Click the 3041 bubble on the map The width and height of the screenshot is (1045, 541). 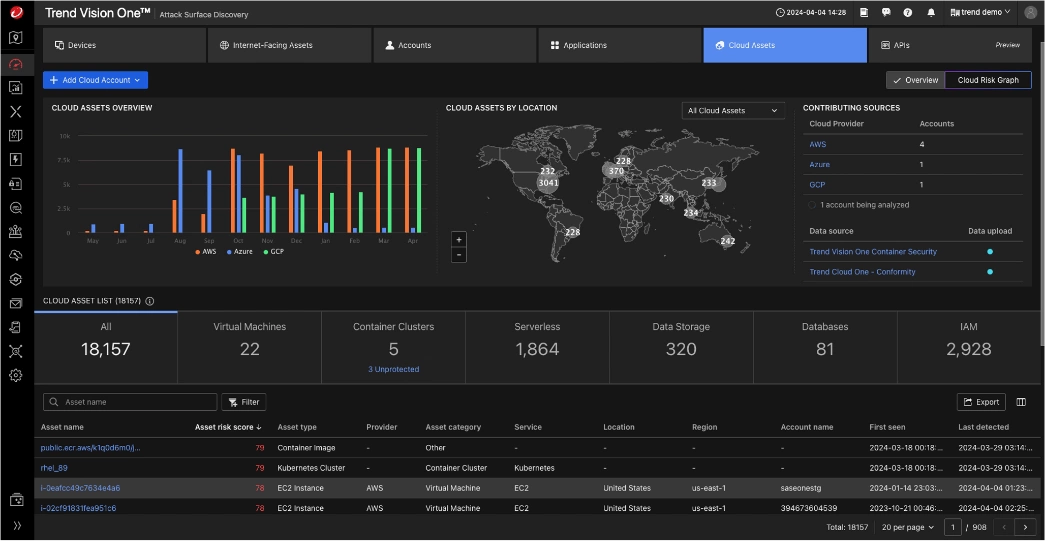[548, 183]
